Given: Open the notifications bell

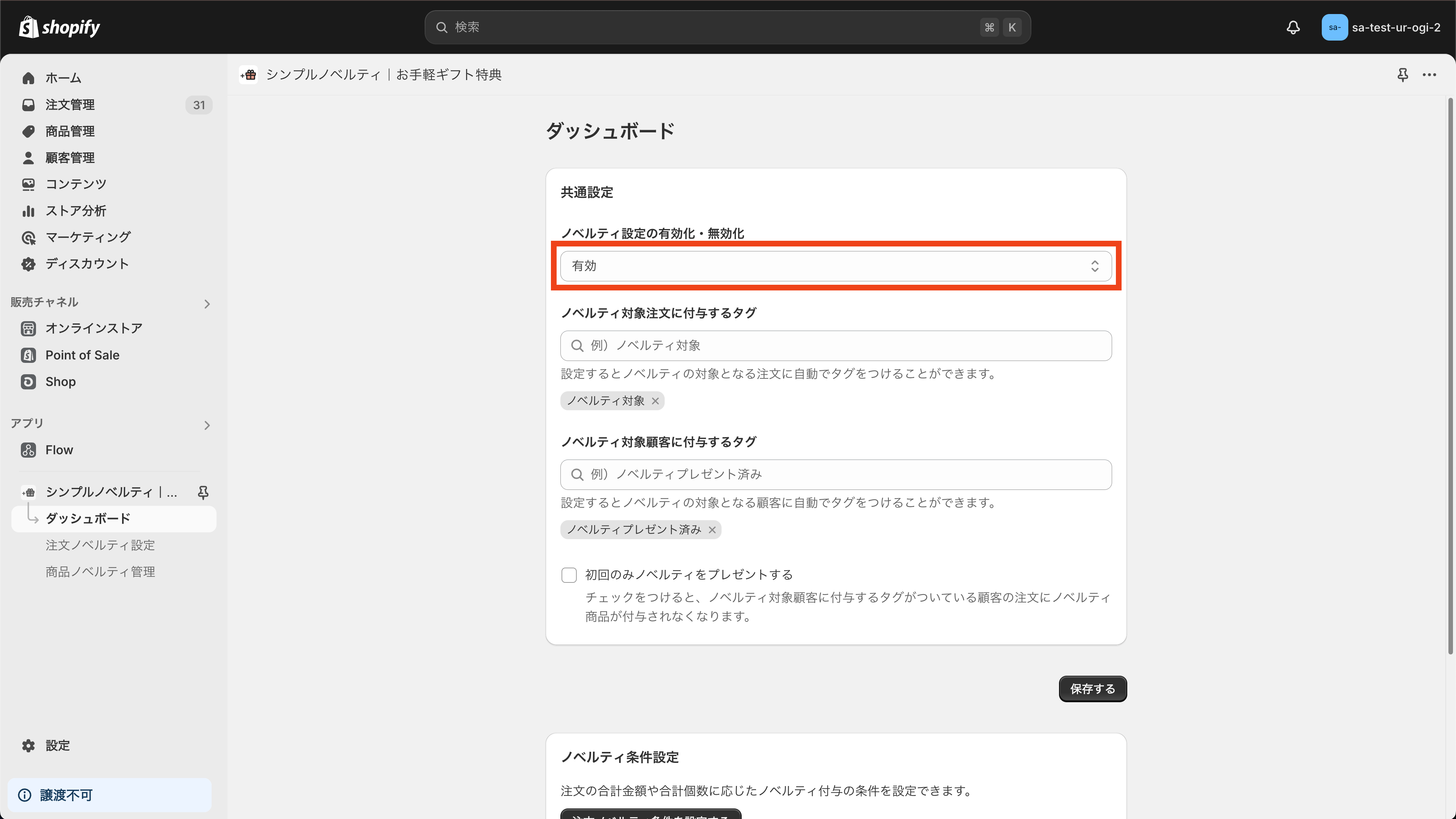Looking at the screenshot, I should pos(1294,27).
